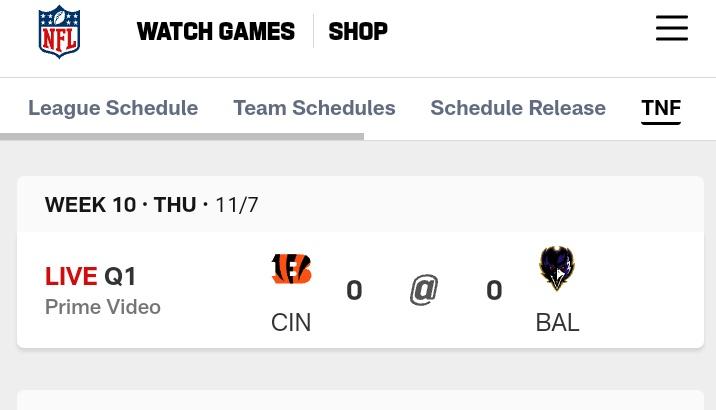Open the Watch Games link
Viewport: 716px width, 410px height.
(x=216, y=32)
